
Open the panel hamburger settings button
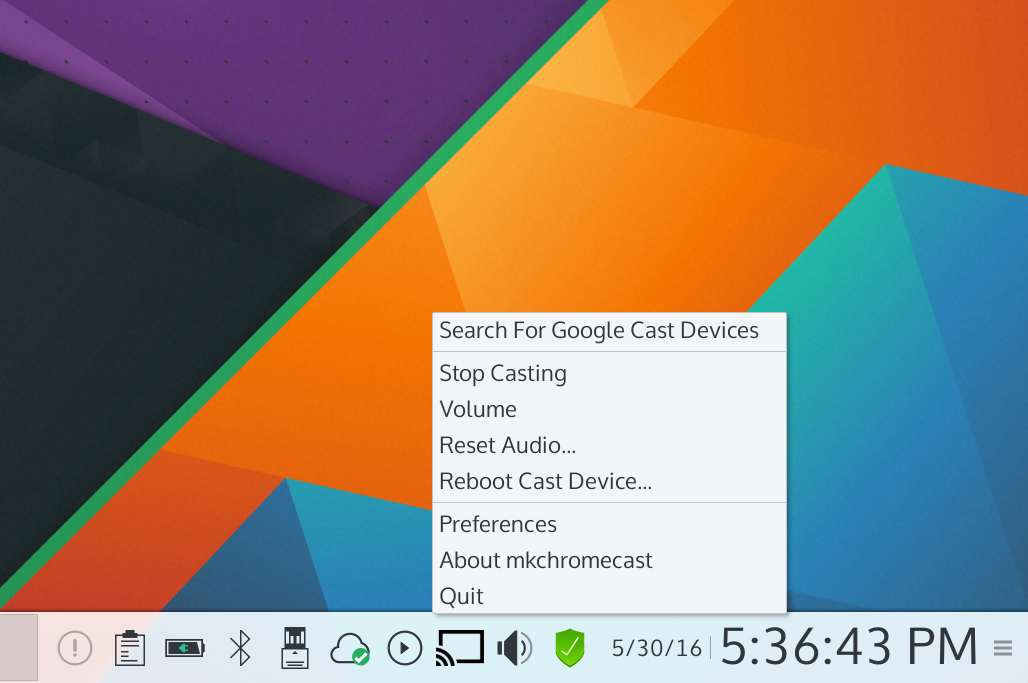1003,648
